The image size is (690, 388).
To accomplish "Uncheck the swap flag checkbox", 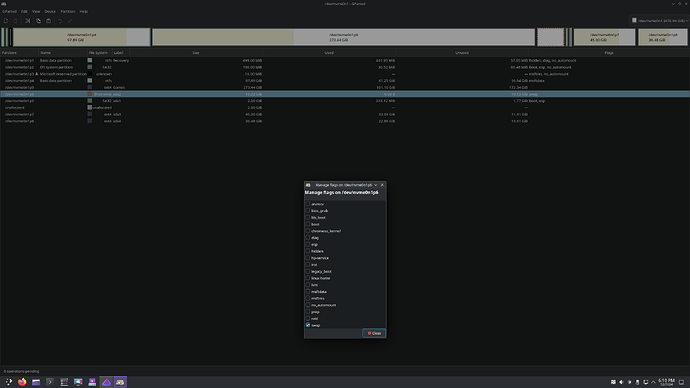I will [308, 325].
